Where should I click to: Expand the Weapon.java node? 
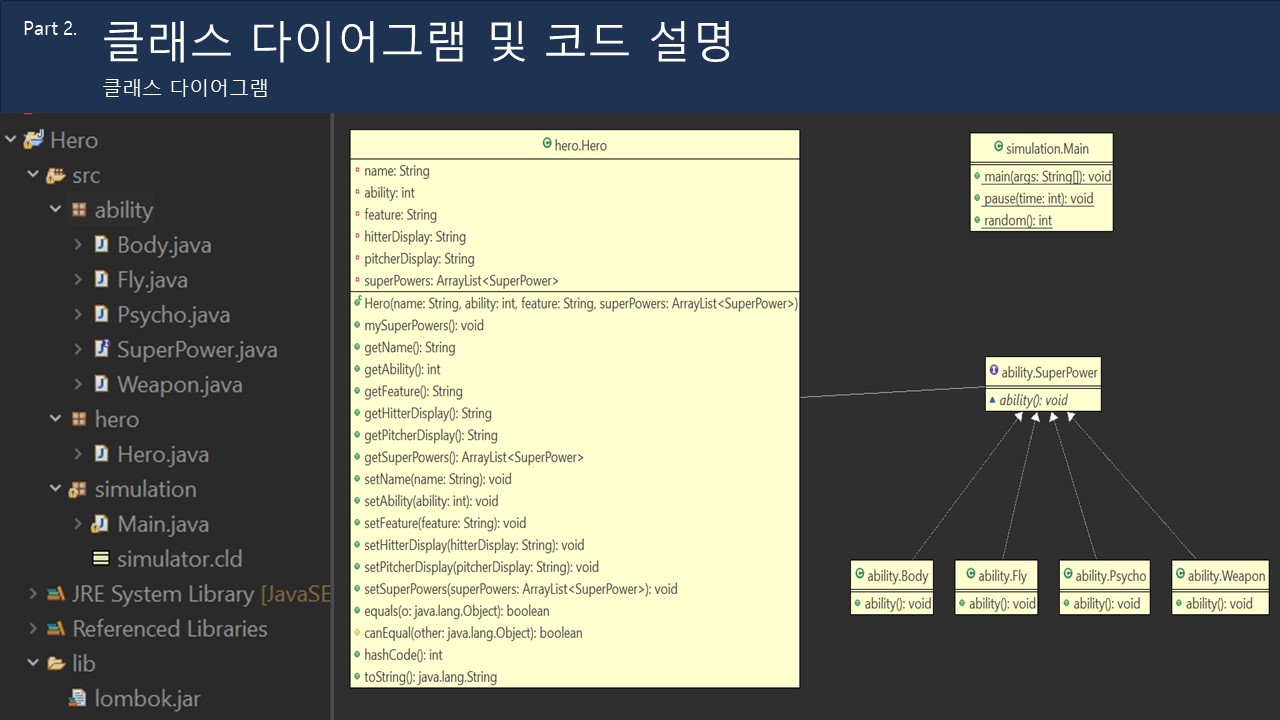coord(78,384)
